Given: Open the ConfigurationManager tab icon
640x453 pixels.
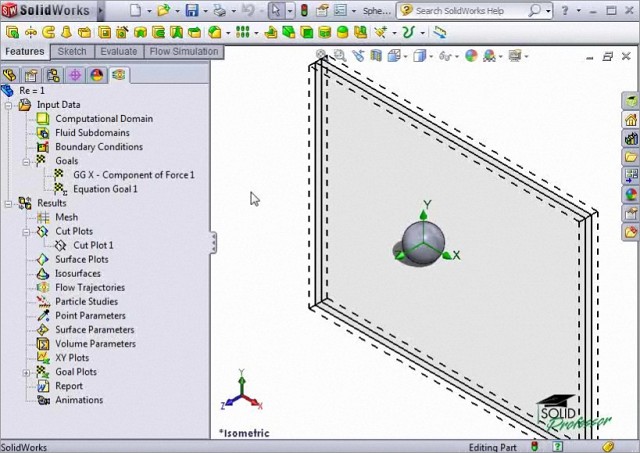Looking at the screenshot, I should coord(53,75).
